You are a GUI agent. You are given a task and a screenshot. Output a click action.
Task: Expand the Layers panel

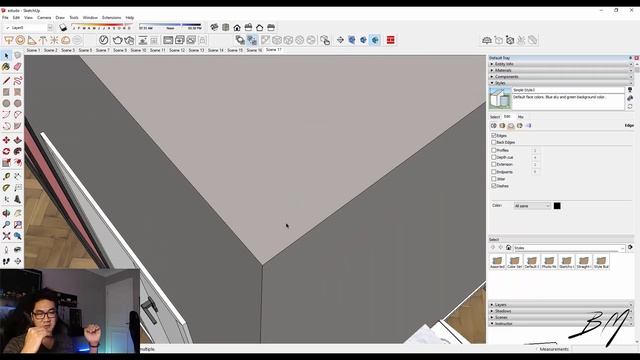coord(561,305)
